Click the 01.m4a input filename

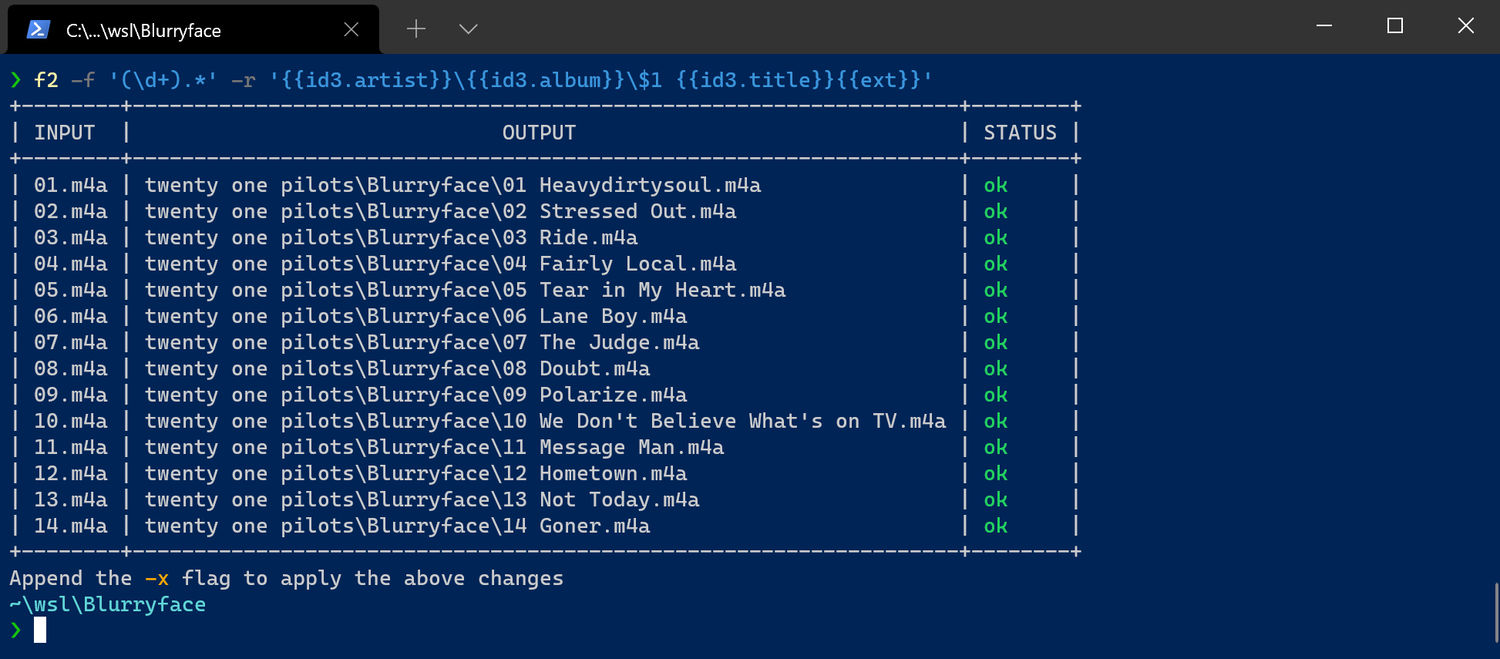tap(70, 185)
